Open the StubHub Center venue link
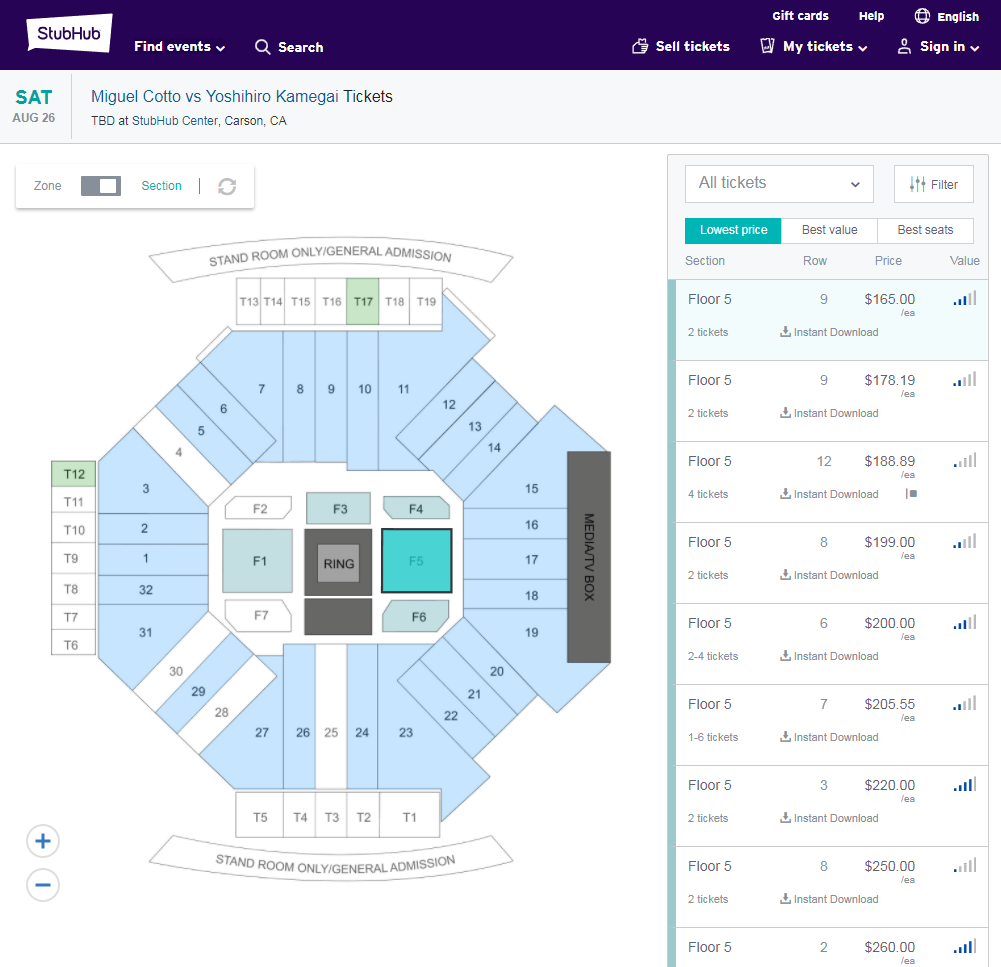 click(x=175, y=121)
